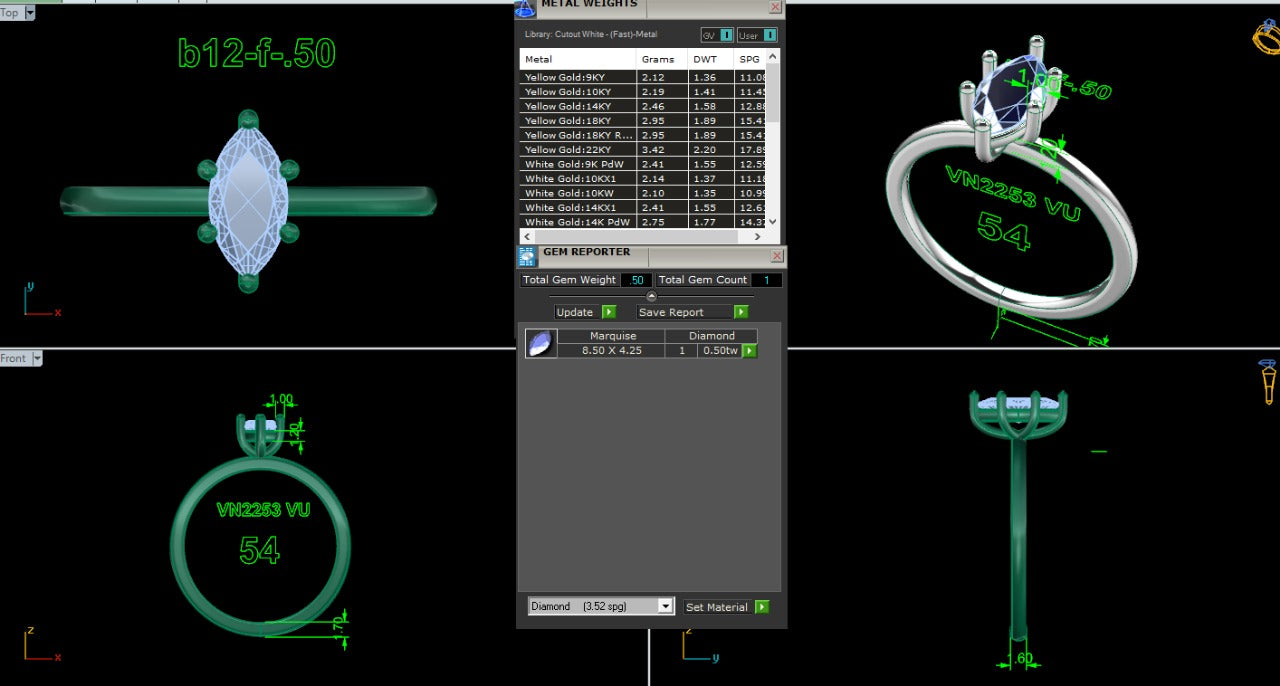Select the Yellow Gold:18KY R... row
Image resolution: width=1280 pixels, height=686 pixels.
point(642,135)
